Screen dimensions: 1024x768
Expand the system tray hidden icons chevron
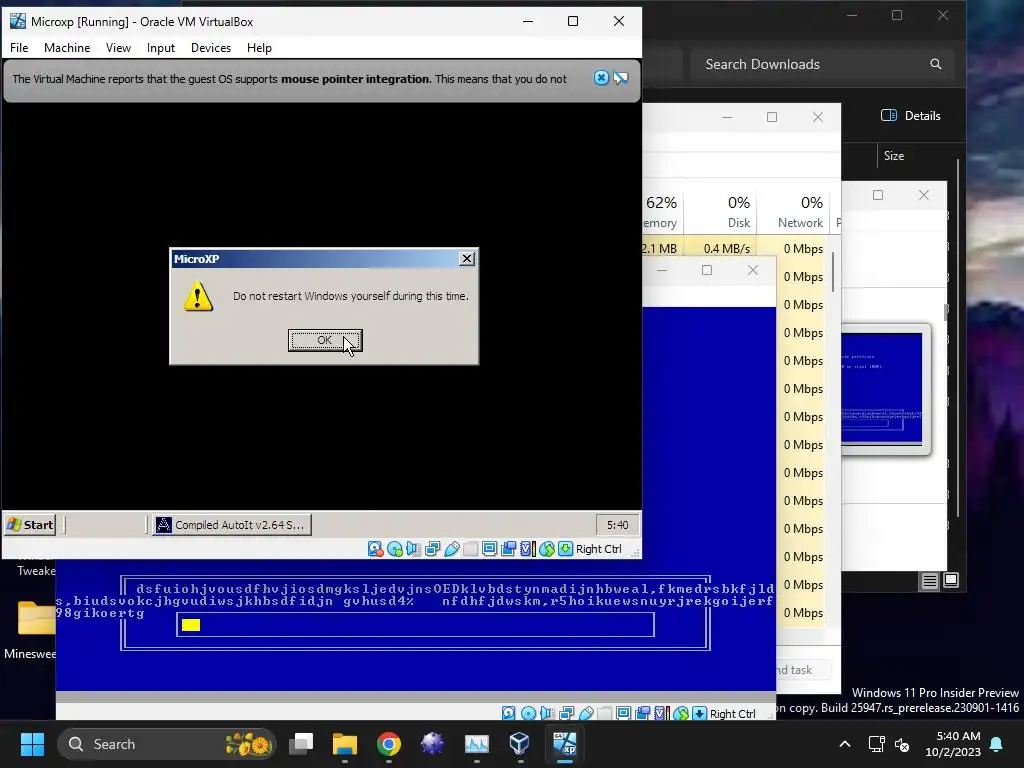(844, 744)
